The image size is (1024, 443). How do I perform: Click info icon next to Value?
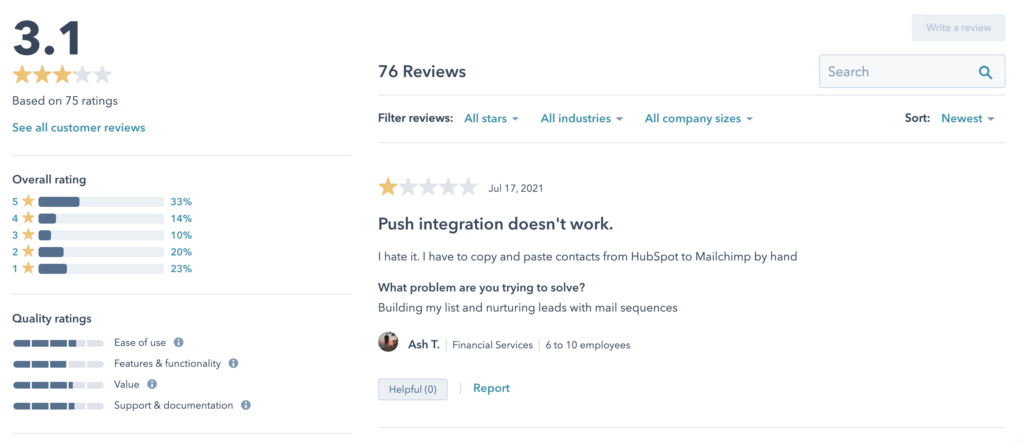(152, 384)
